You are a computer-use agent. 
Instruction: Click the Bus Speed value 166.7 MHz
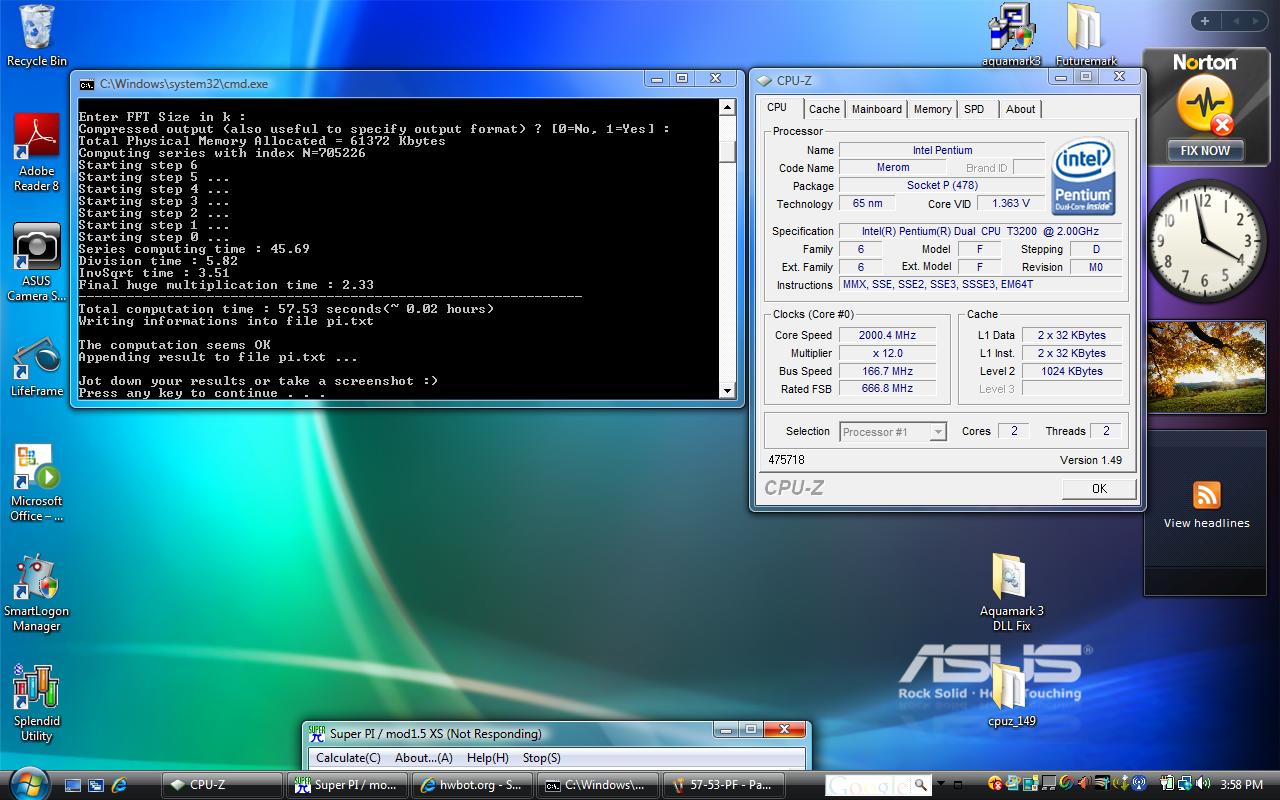tap(887, 371)
